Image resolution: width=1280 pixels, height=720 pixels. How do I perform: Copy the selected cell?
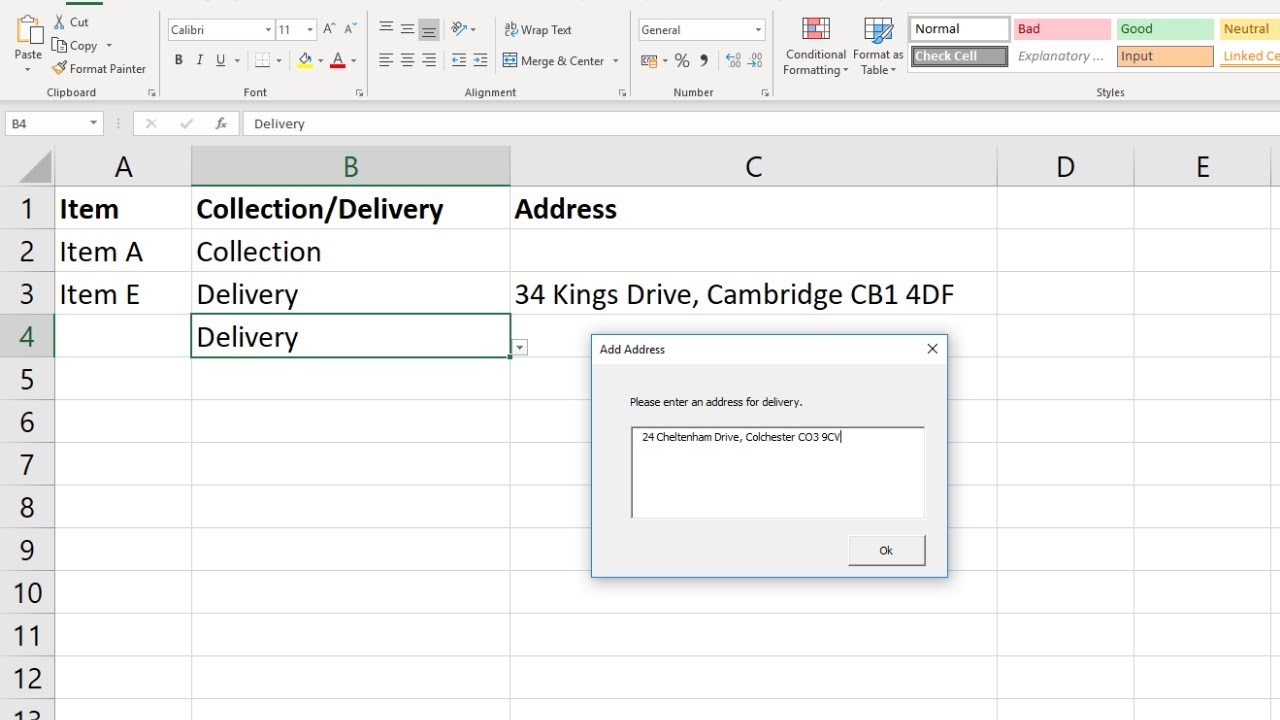(75, 45)
